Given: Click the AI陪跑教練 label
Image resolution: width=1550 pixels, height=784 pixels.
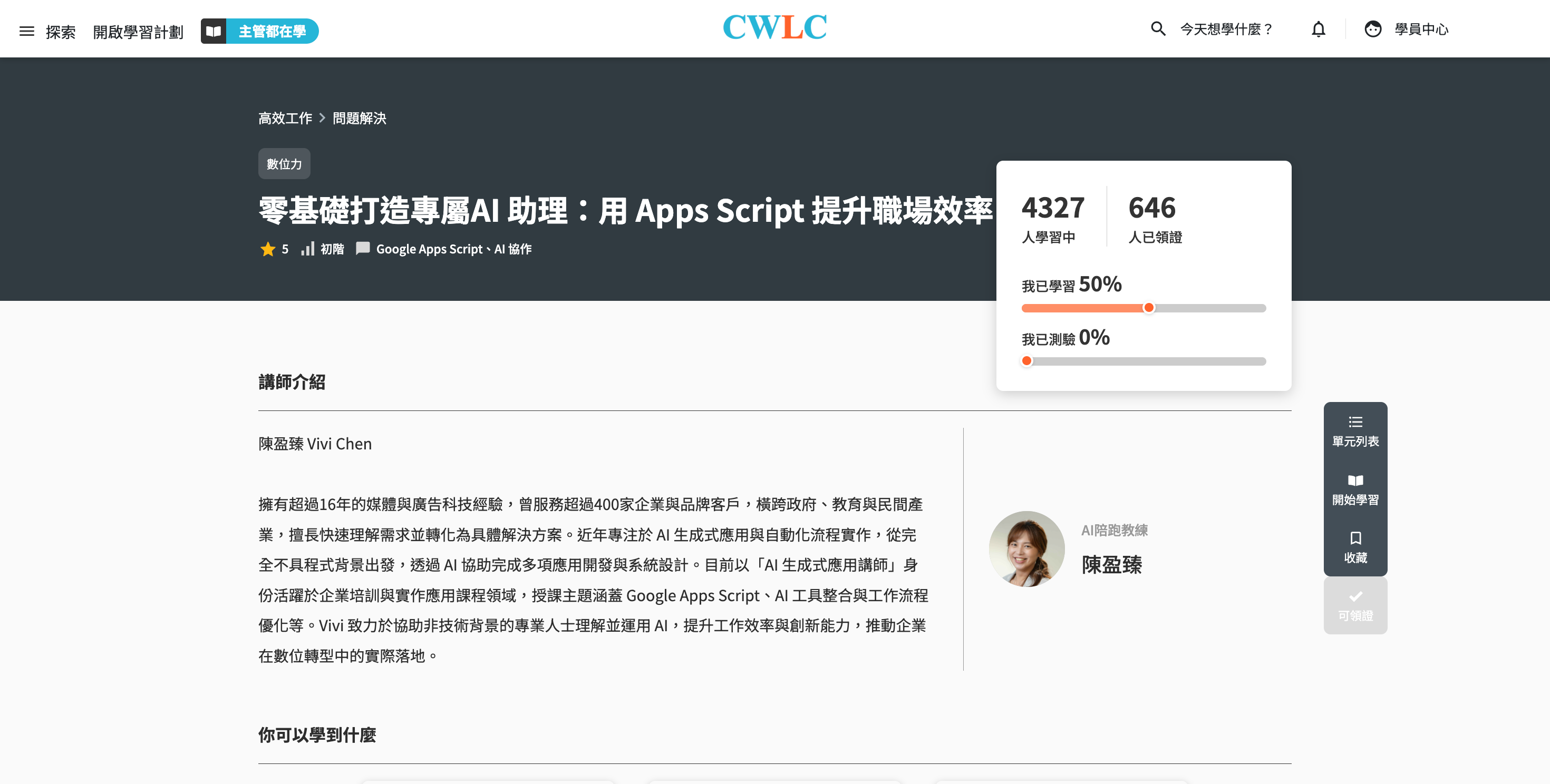Looking at the screenshot, I should pos(1115,530).
